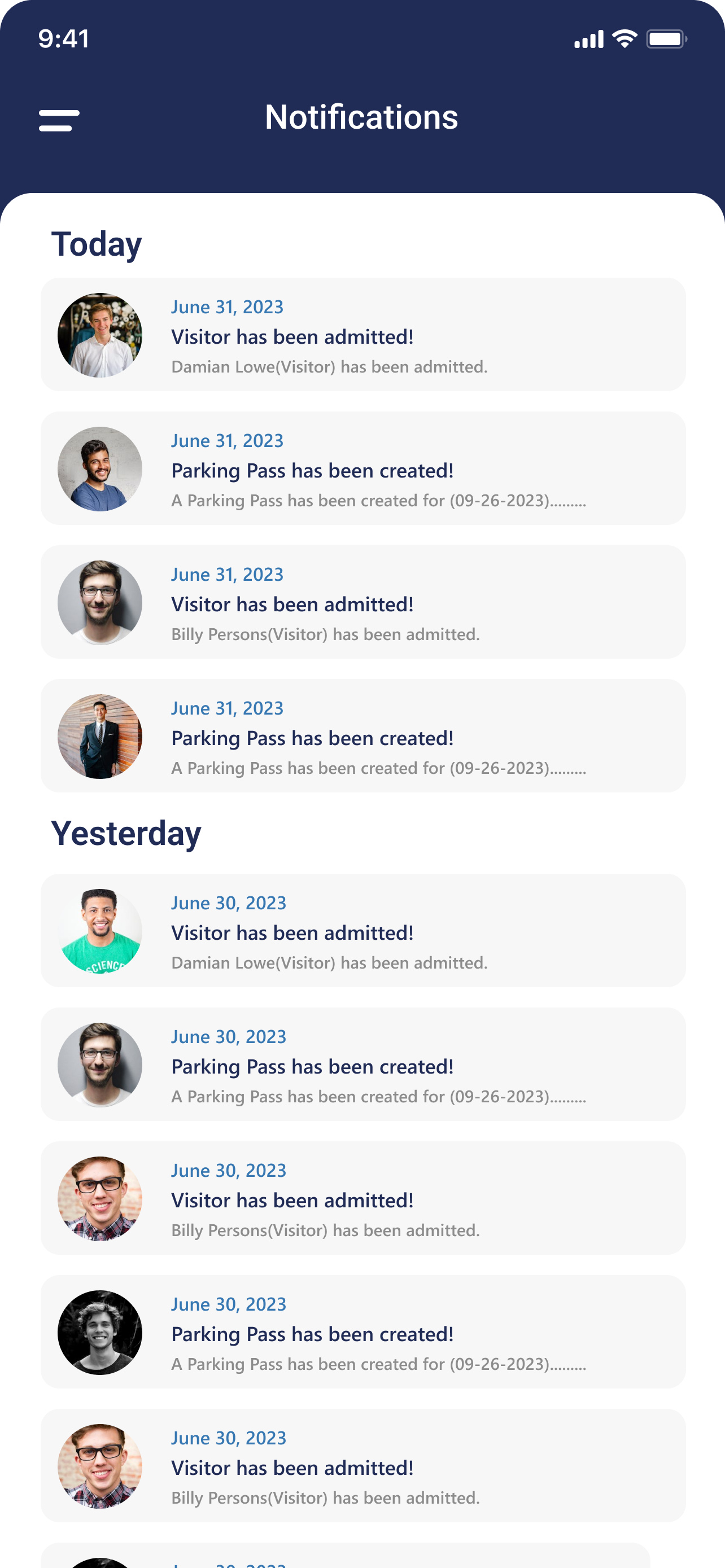Screen dimensions: 725x1568
Task: Open Today's Damian Lowe admitted notification text
Action: pyautogui.click(x=329, y=367)
